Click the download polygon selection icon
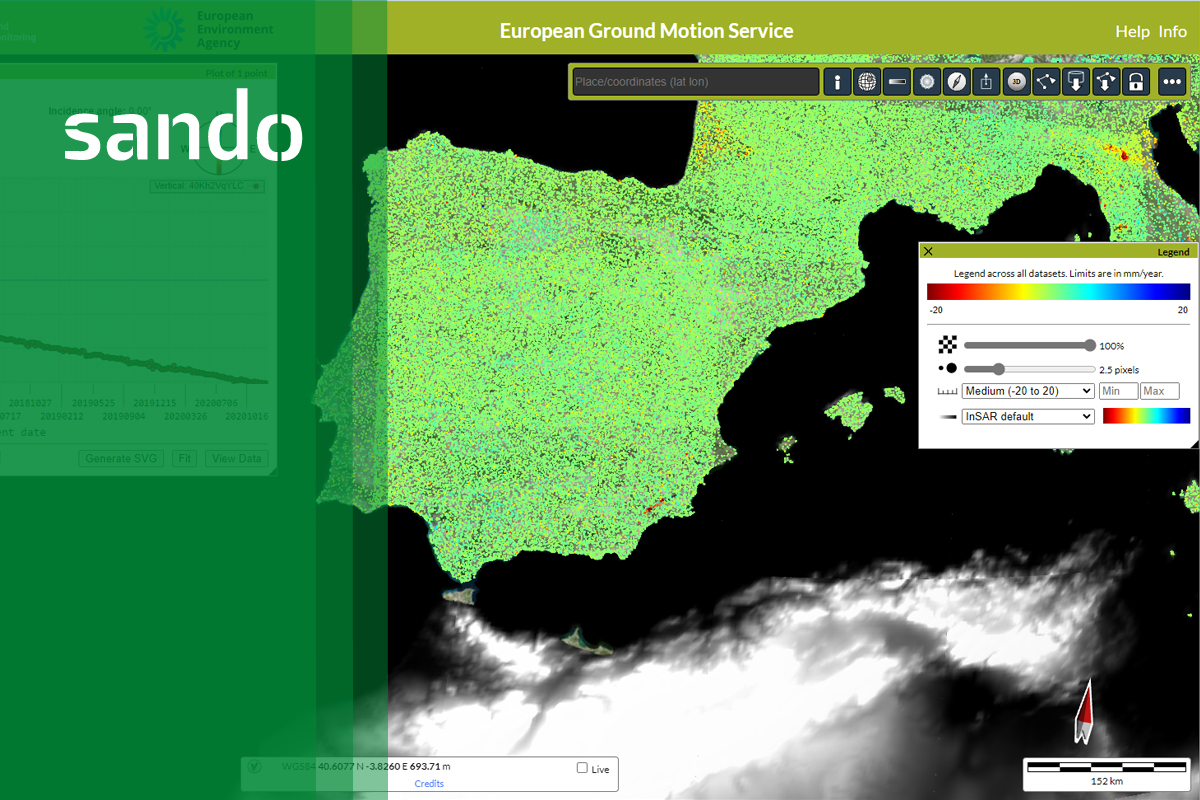Viewport: 1200px width, 800px height. click(1107, 82)
